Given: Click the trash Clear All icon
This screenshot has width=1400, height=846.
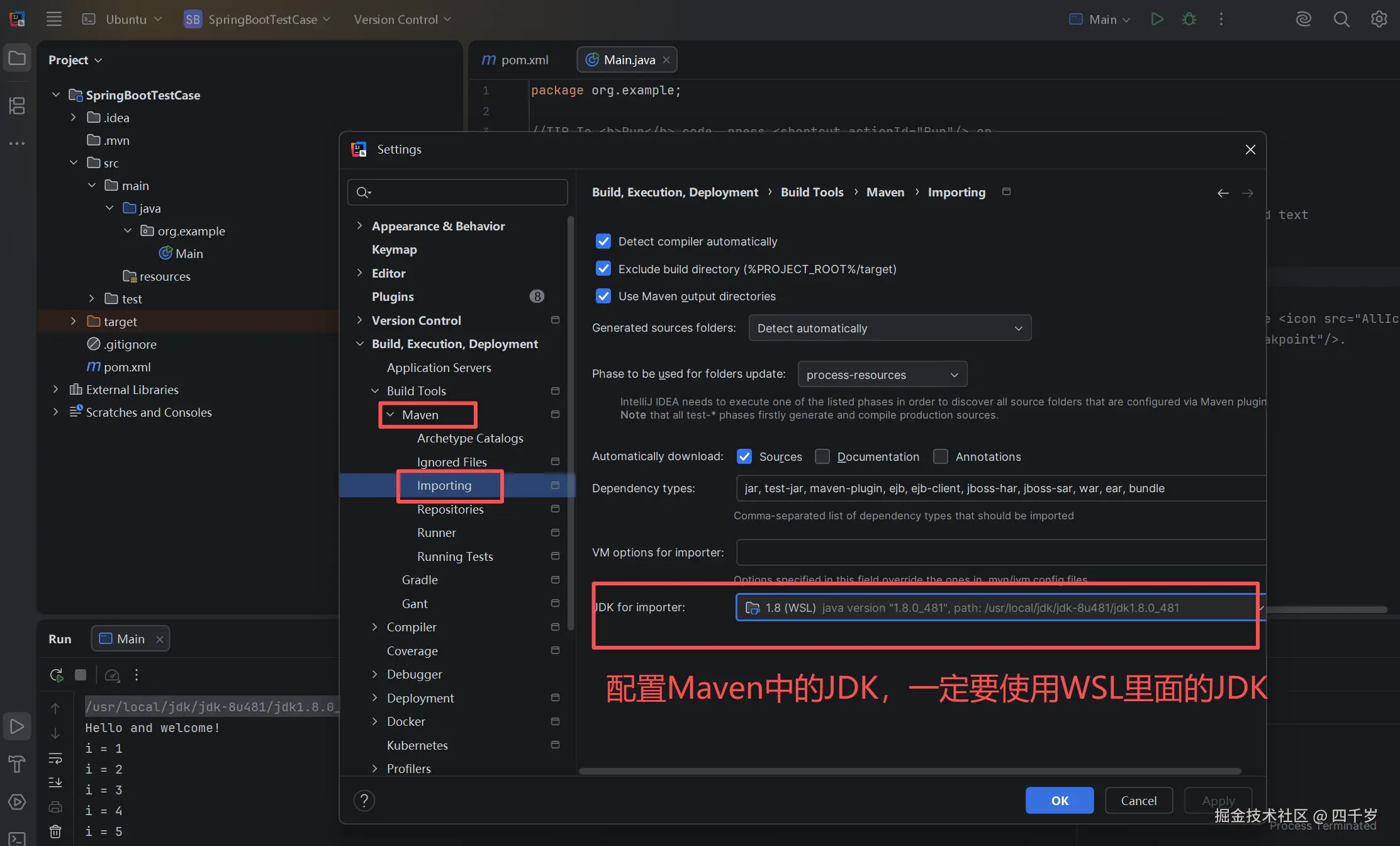Looking at the screenshot, I should tap(55, 832).
